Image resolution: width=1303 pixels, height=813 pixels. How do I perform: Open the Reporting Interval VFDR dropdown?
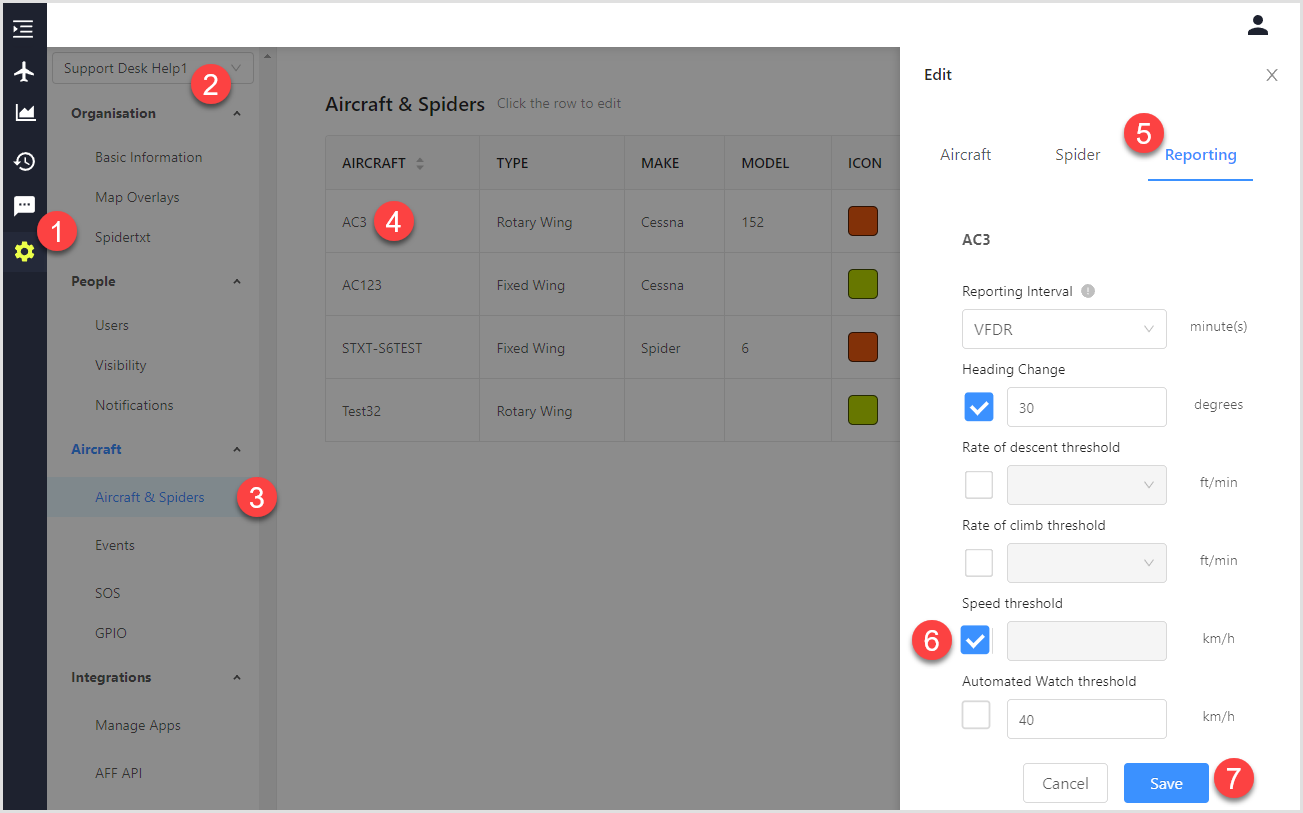(x=1064, y=329)
